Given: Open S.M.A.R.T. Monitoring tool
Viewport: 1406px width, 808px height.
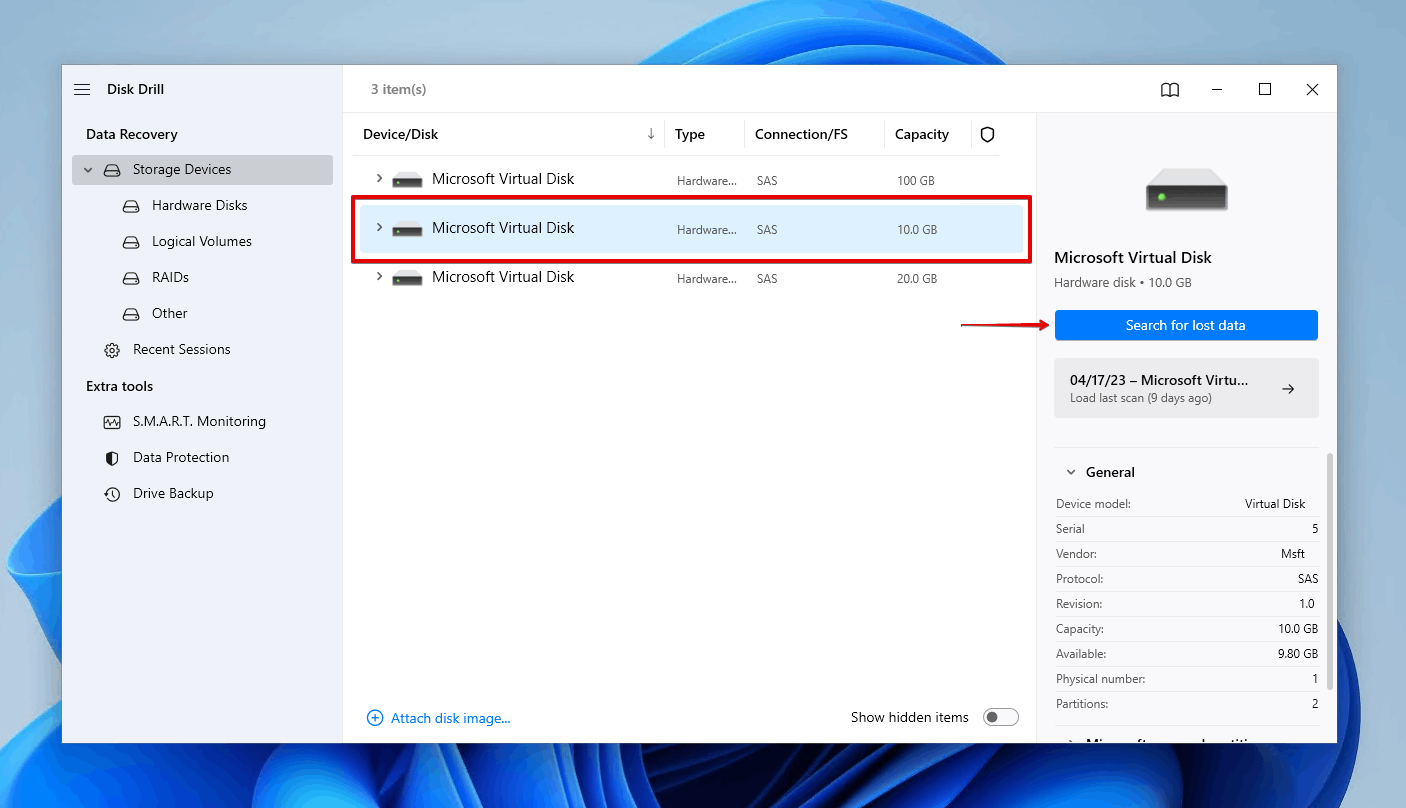Looking at the screenshot, I should pyautogui.click(x=200, y=422).
